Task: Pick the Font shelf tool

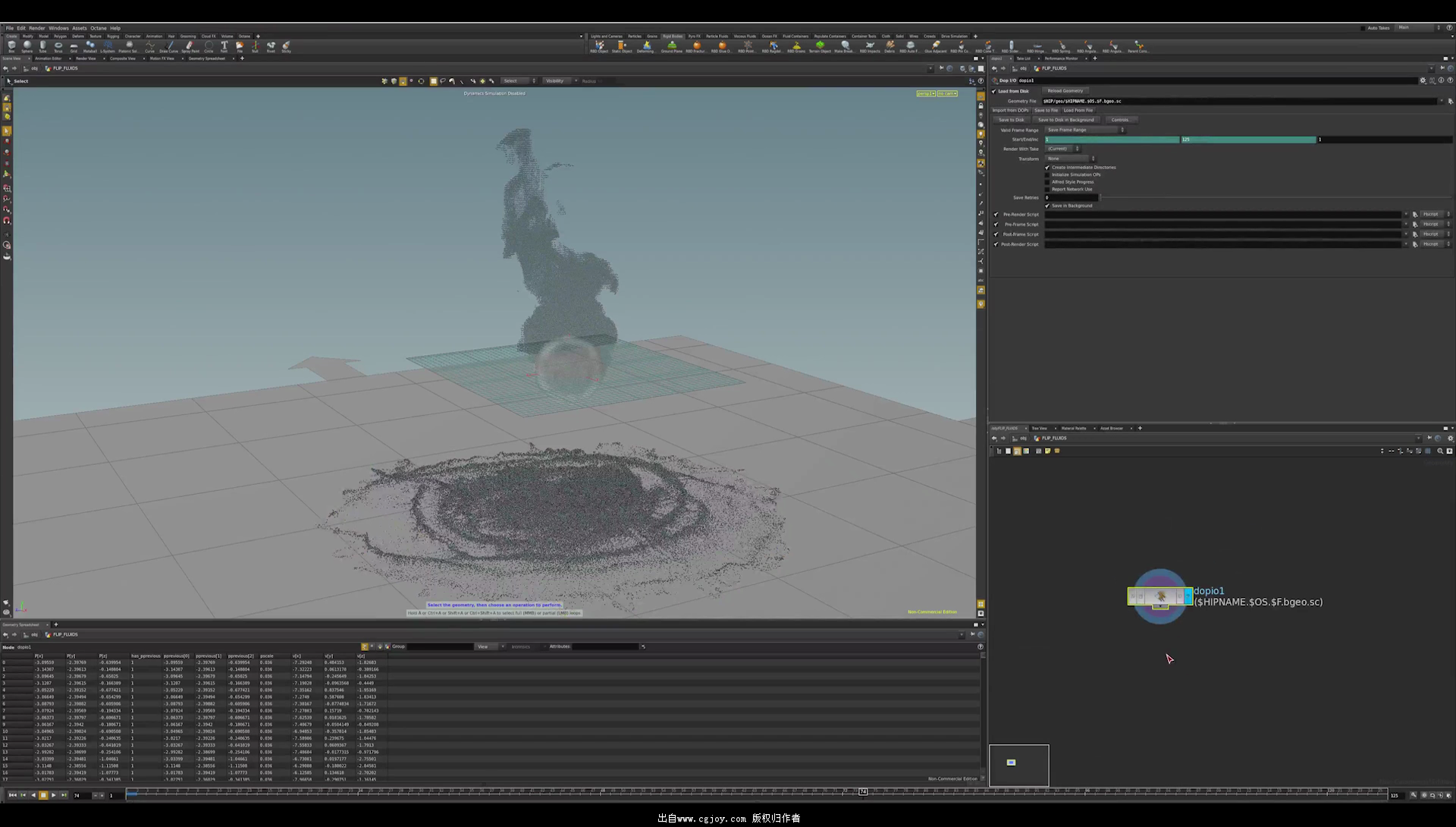Action: (224, 46)
